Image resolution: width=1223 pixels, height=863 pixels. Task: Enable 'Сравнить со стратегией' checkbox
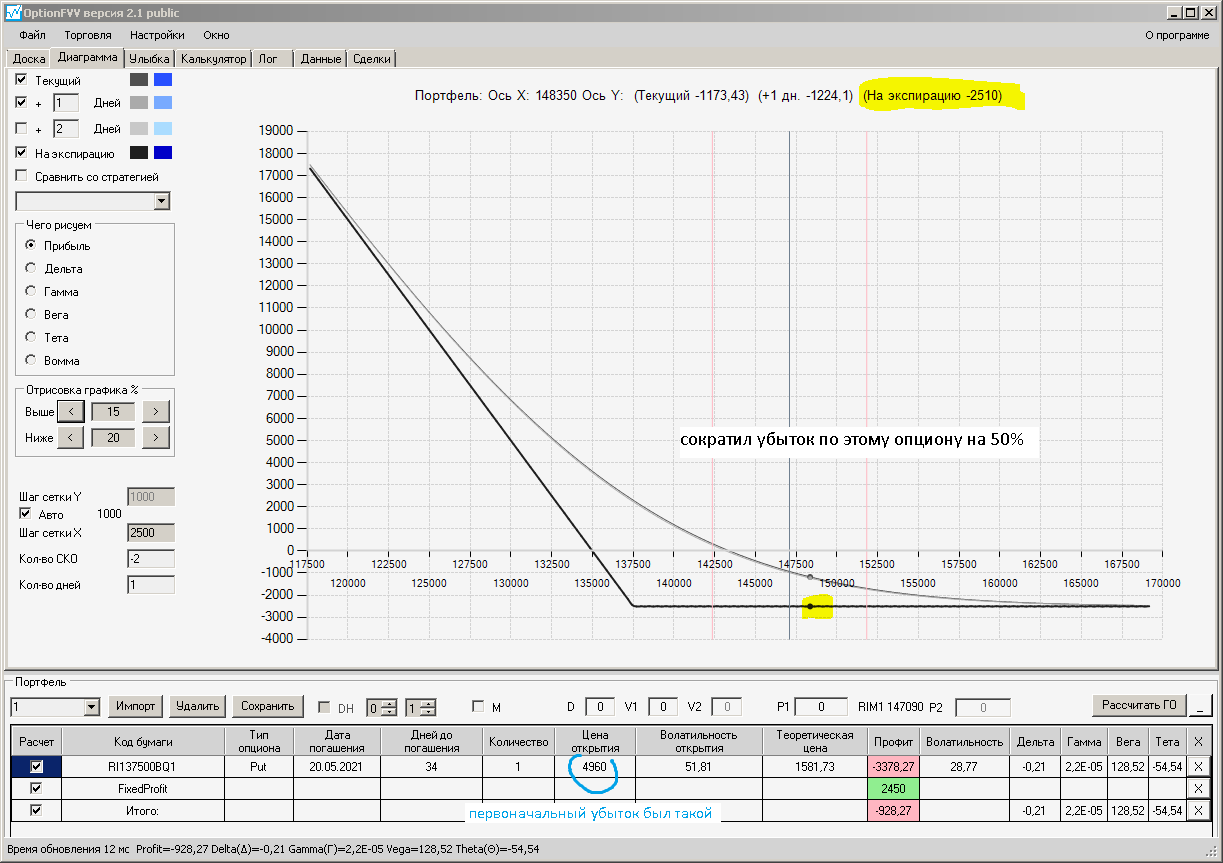(22, 177)
